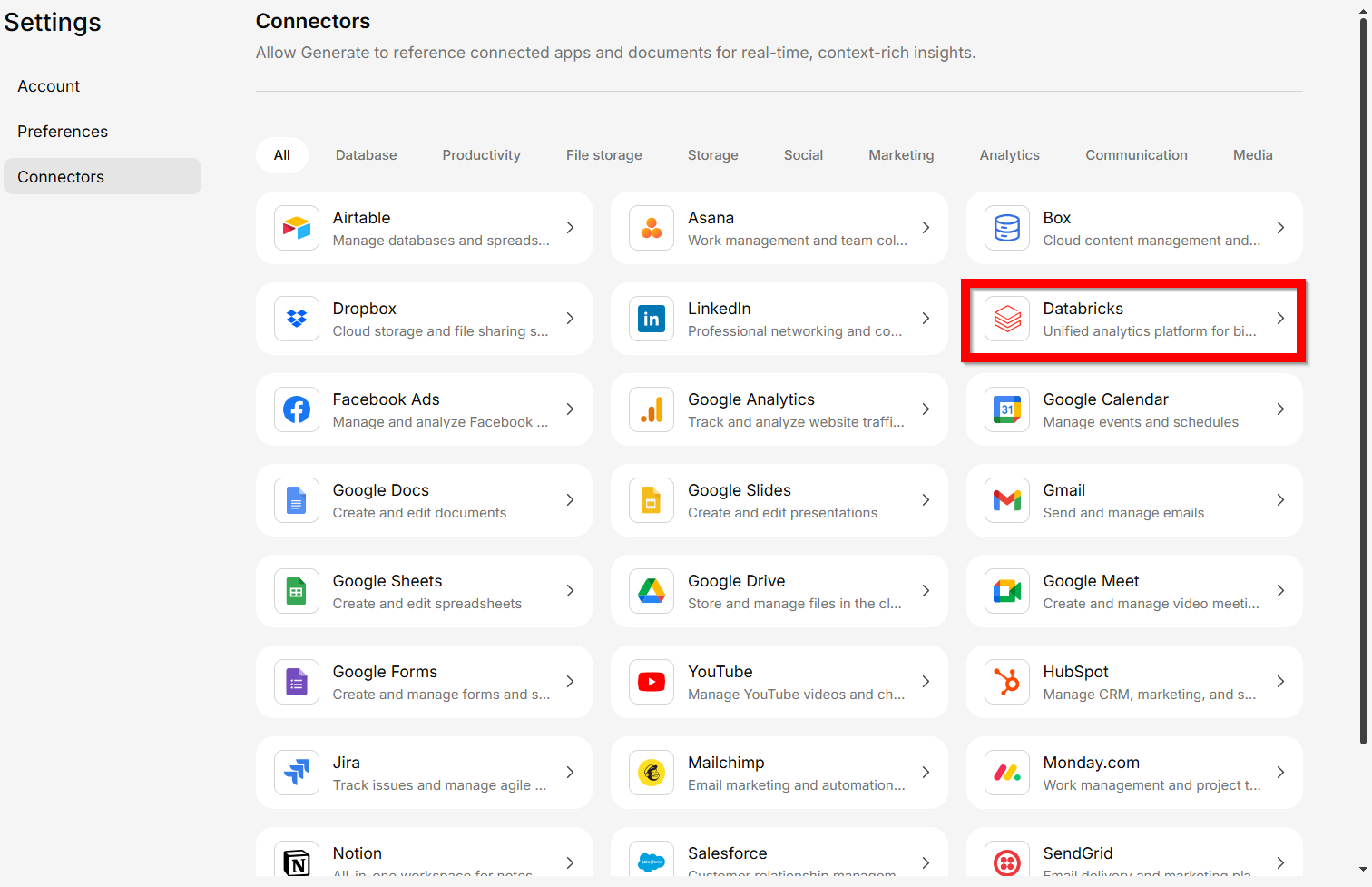Open the Jira connector chevron
The image size is (1372, 887).
[570, 773]
